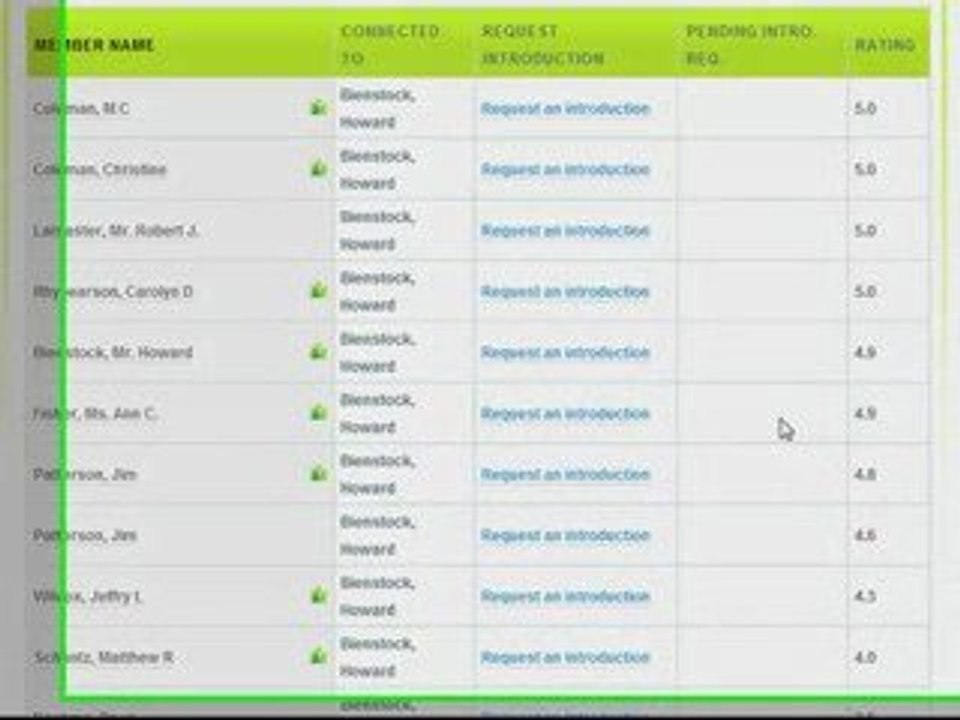Select member name Coleman, Christine
This screenshot has width=960, height=720.
point(99,170)
